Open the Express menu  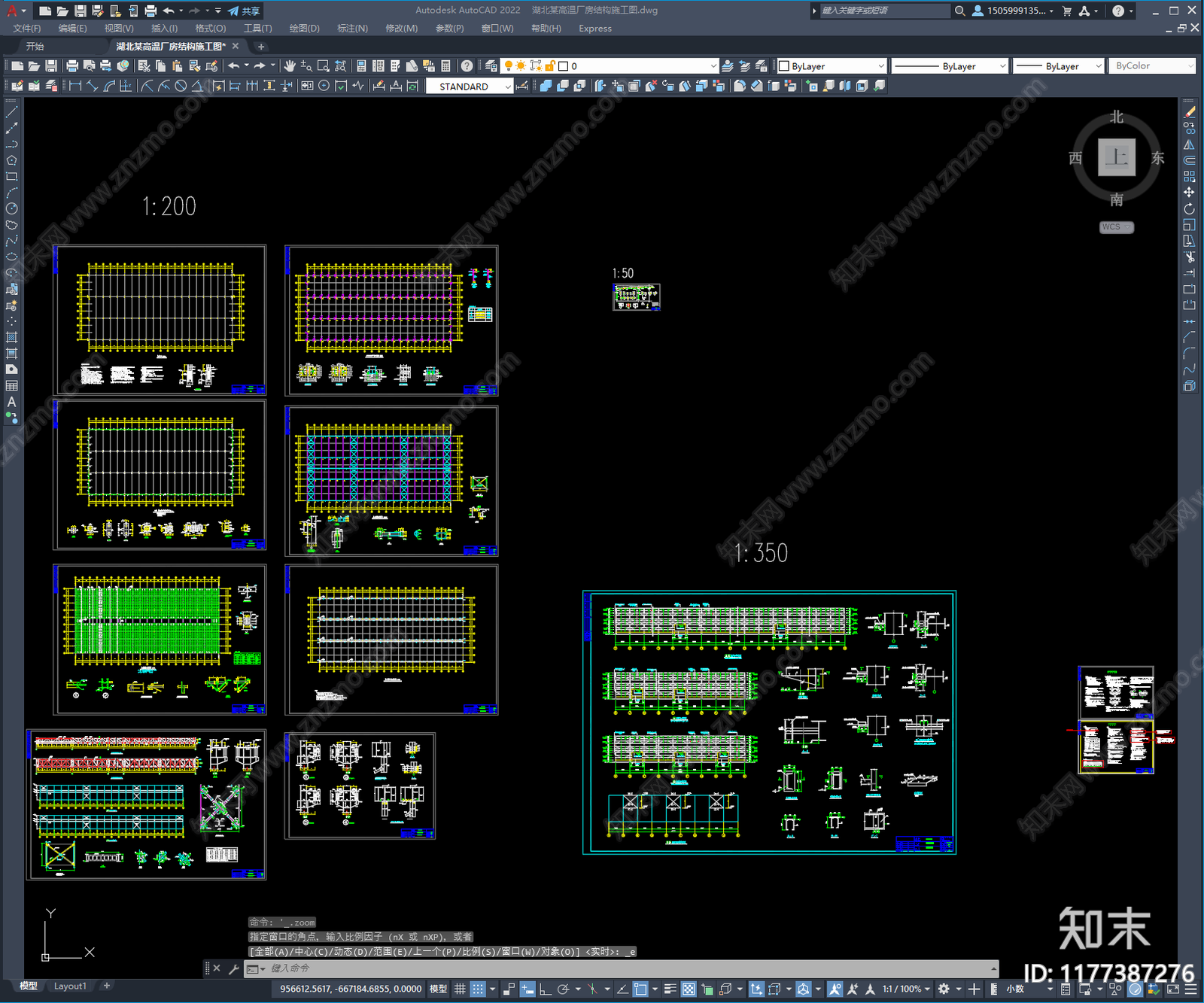point(595,29)
